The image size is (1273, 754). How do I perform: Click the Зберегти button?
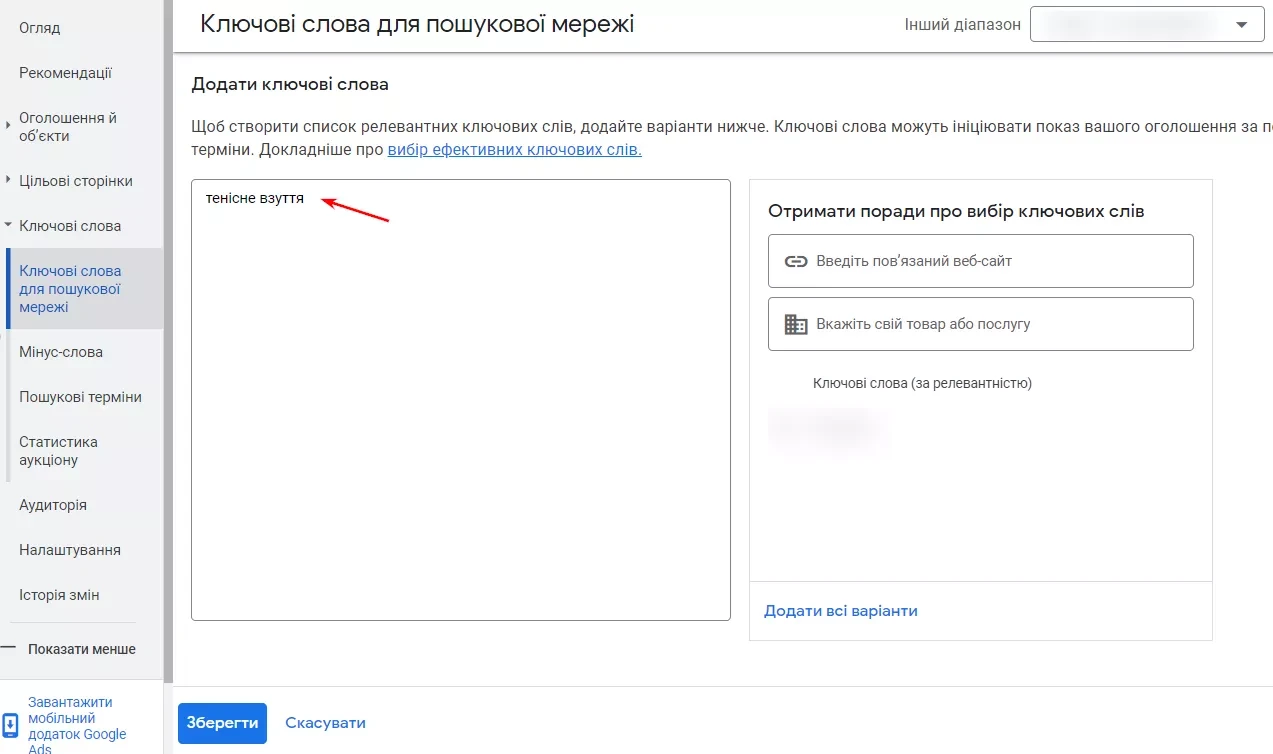[x=222, y=723]
